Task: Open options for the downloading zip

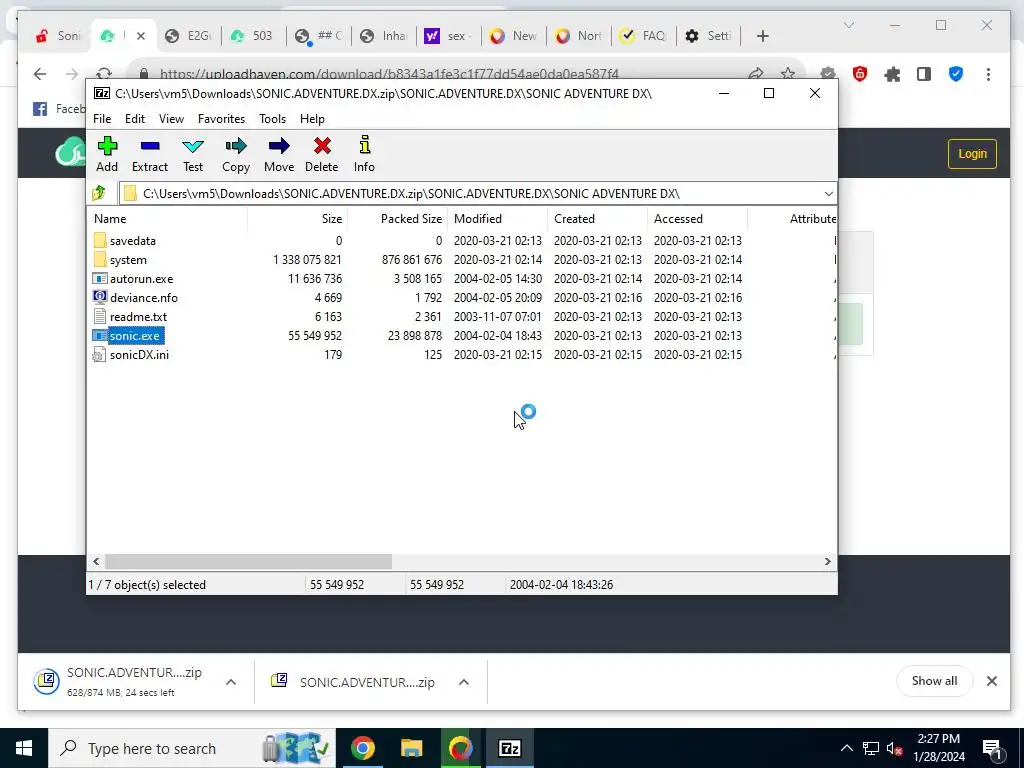Action: pyautogui.click(x=231, y=682)
